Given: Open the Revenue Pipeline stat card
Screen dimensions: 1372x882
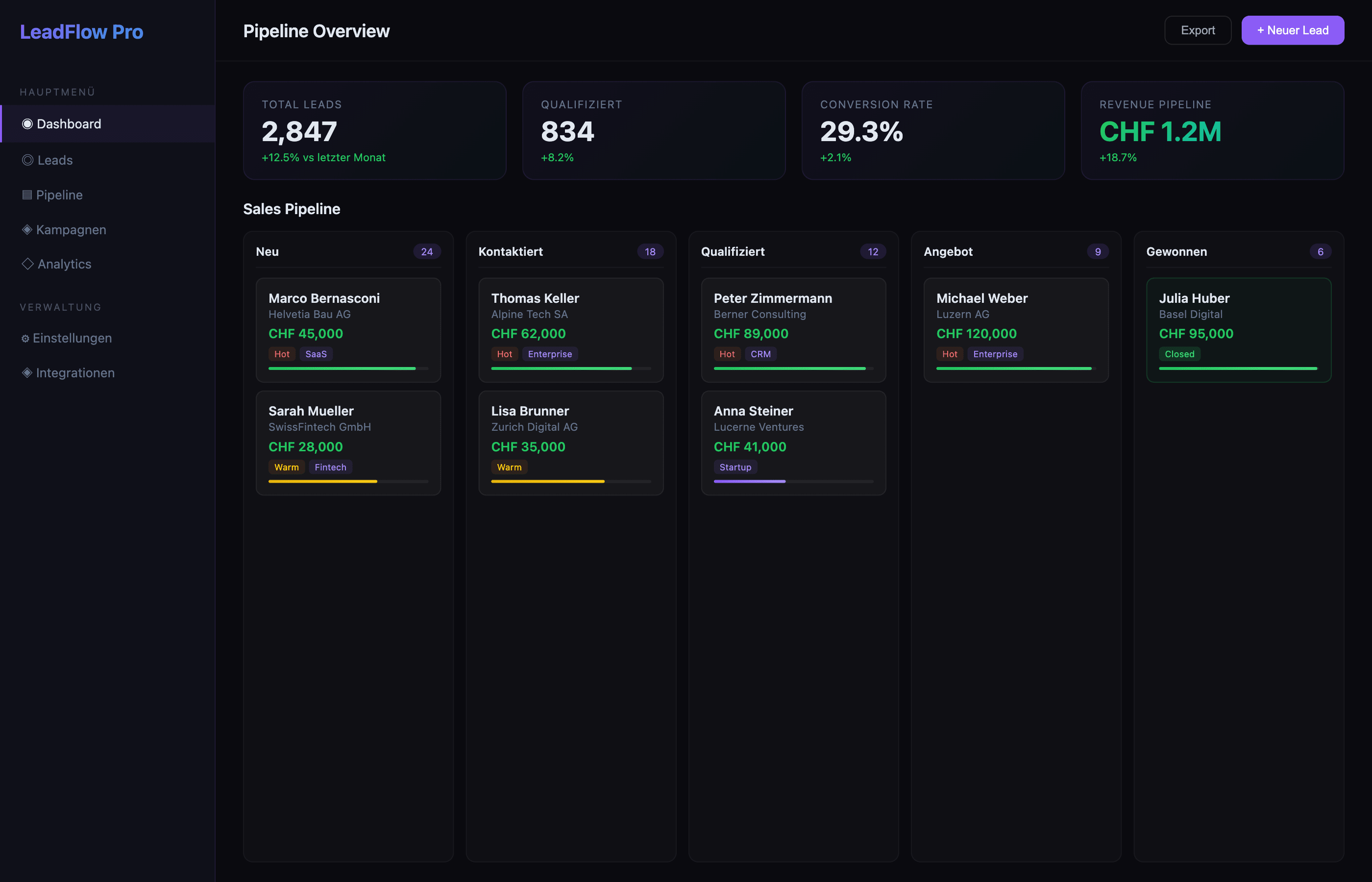Looking at the screenshot, I should tap(1212, 130).
